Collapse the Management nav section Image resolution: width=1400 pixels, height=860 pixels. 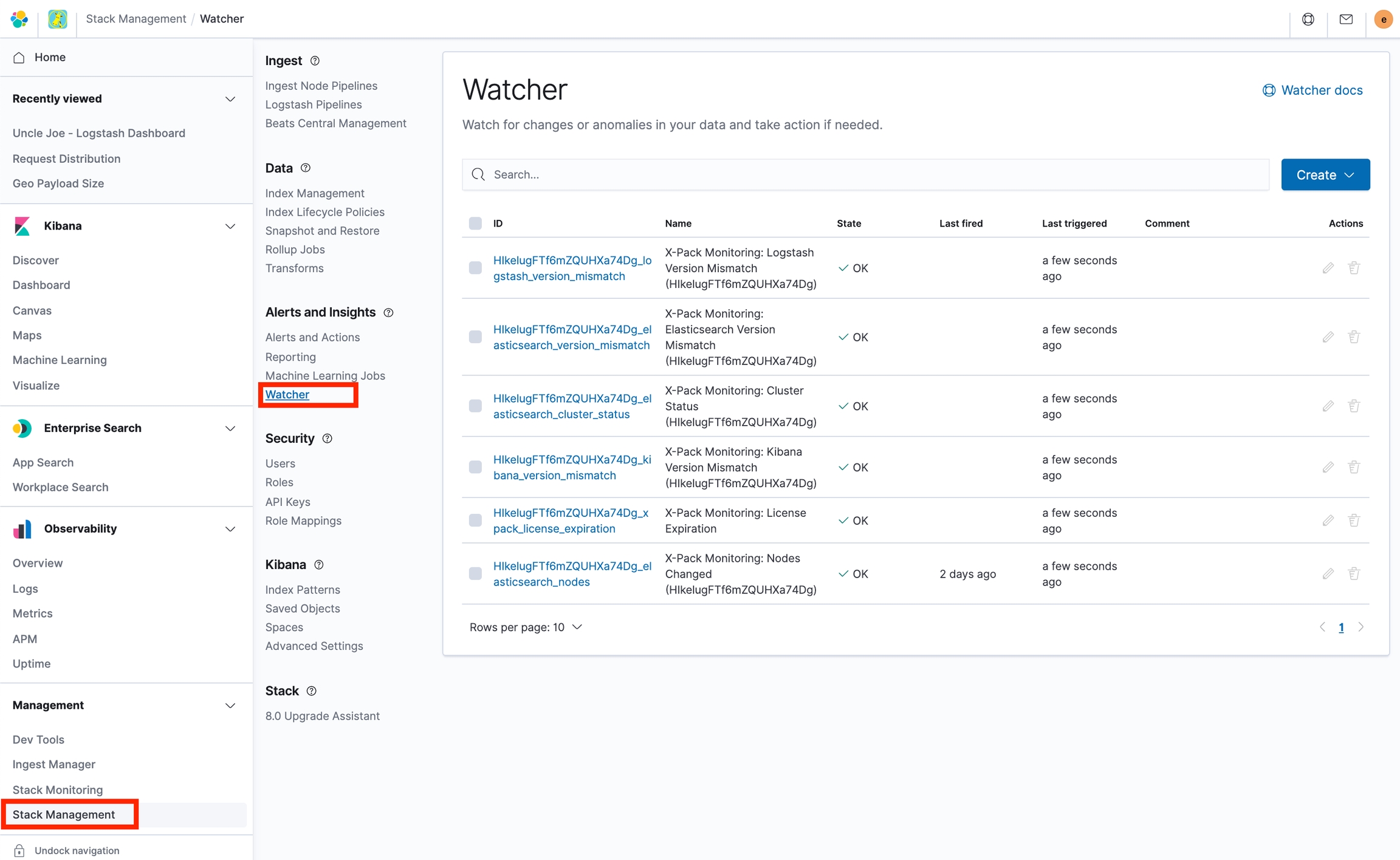click(230, 706)
